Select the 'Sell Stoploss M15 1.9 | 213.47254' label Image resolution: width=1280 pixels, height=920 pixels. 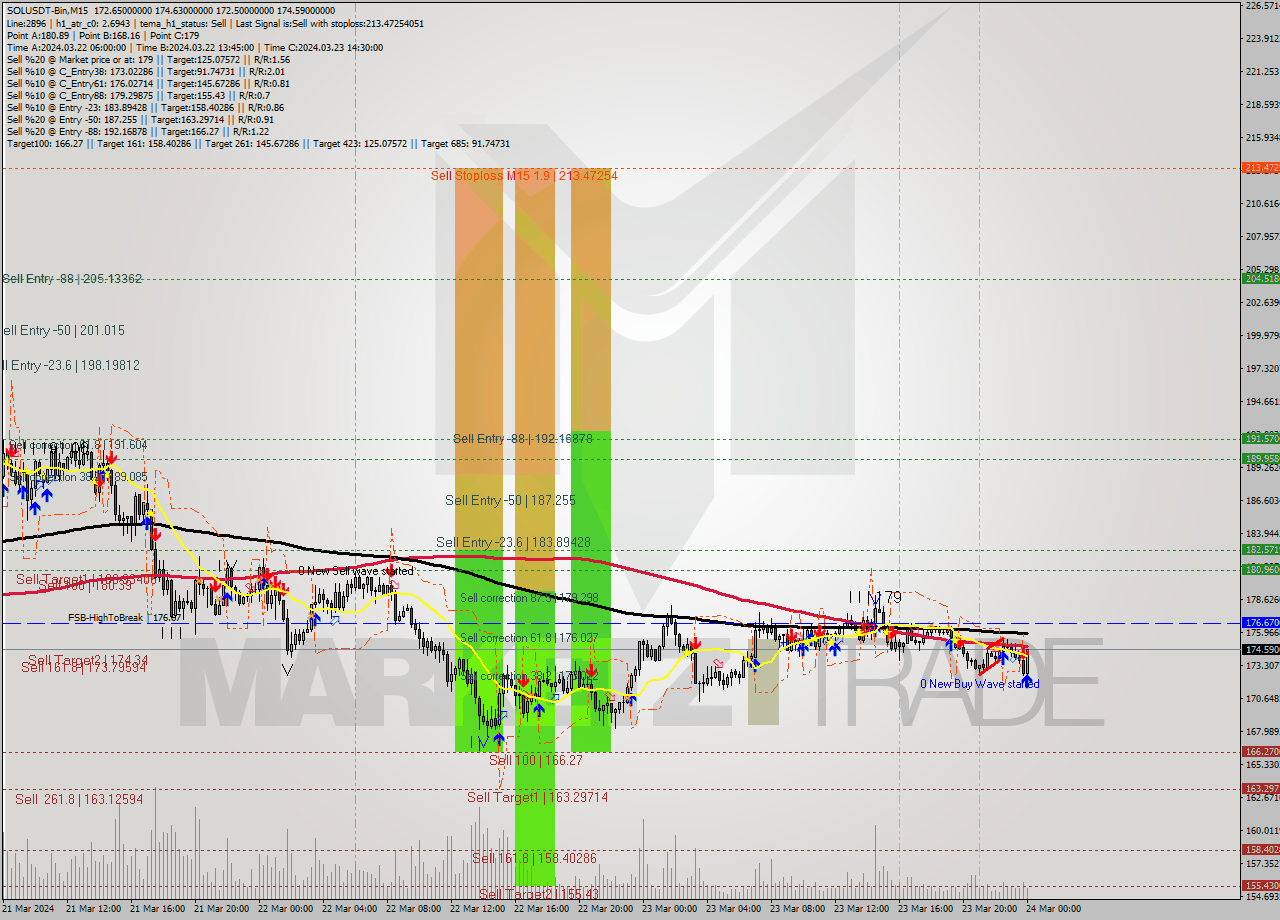point(524,176)
